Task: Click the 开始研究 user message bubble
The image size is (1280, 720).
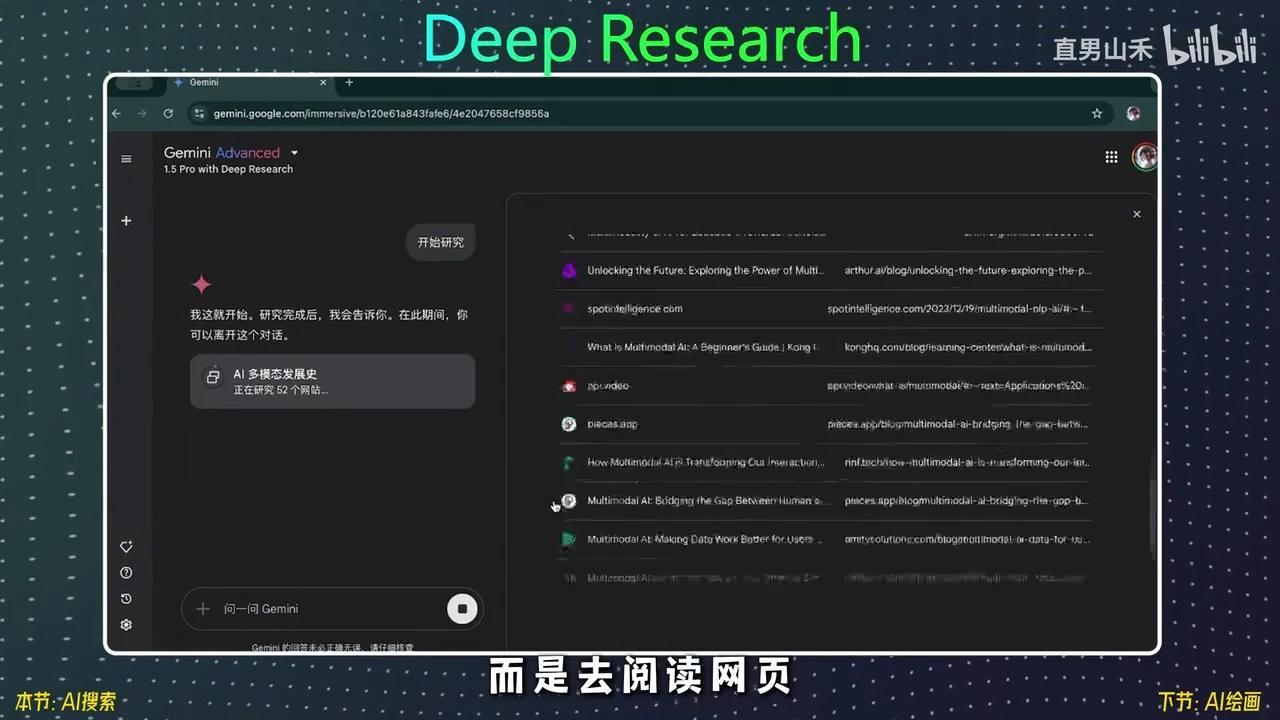Action: tap(441, 242)
